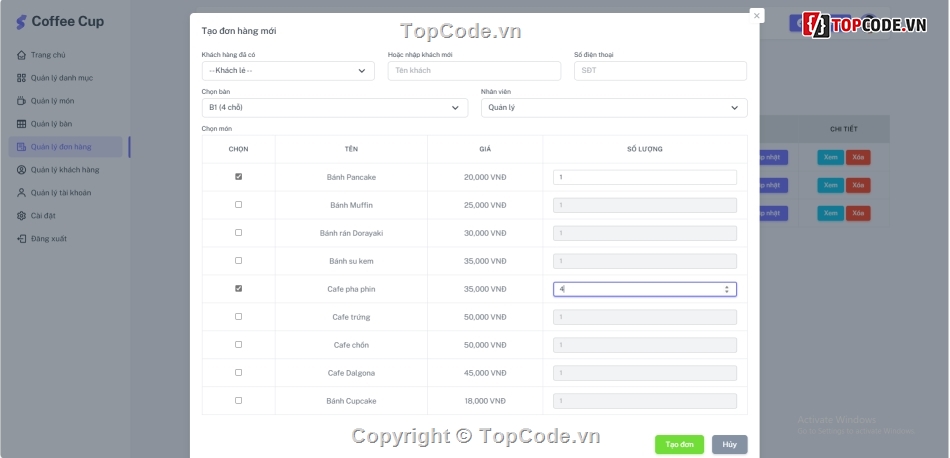Click the Cafe Dalgona name cell
The width and height of the screenshot is (950, 458).
(x=351, y=373)
